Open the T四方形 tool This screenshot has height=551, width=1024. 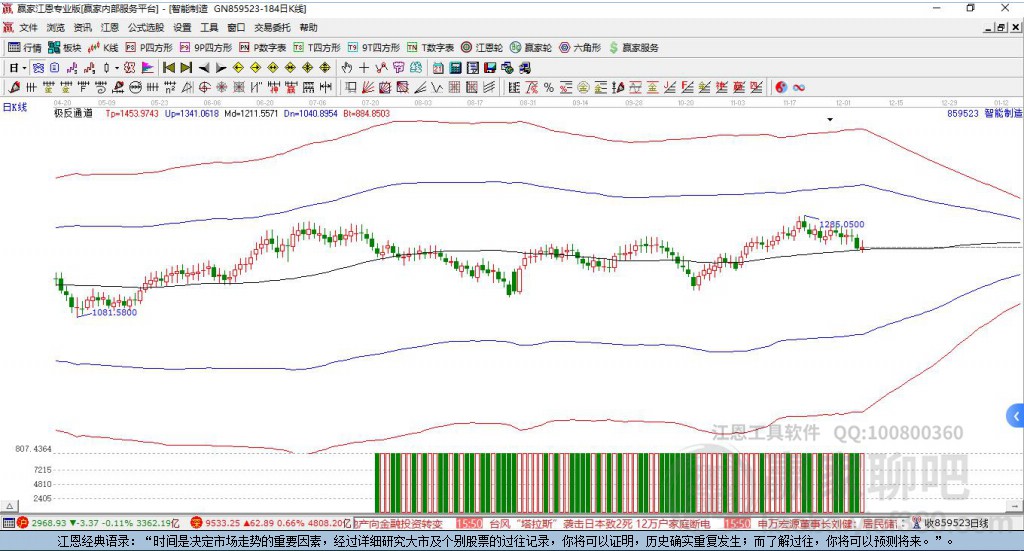point(317,48)
